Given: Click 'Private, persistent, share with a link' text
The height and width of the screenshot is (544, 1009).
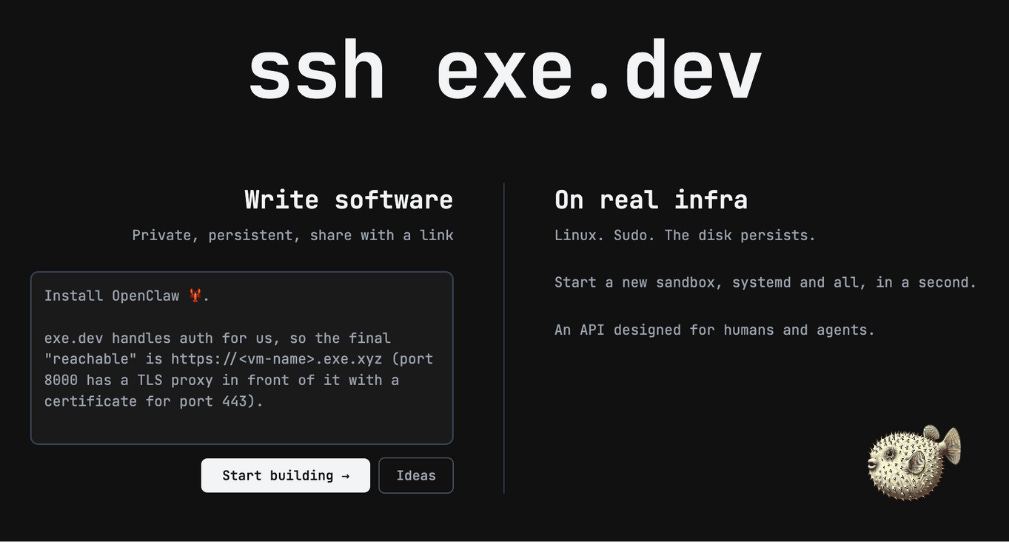Looking at the screenshot, I should [x=293, y=235].
